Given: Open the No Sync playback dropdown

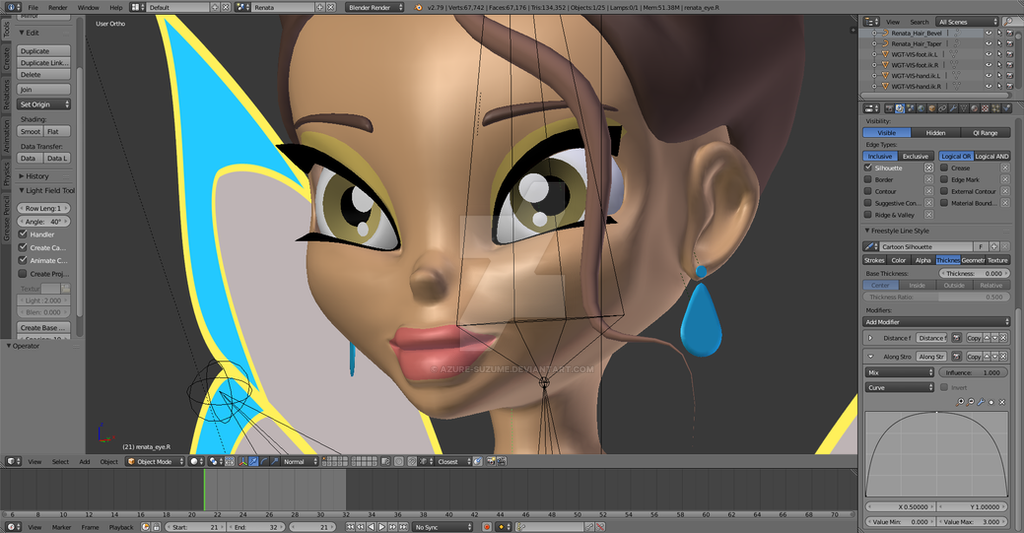Looking at the screenshot, I should tap(442, 526).
